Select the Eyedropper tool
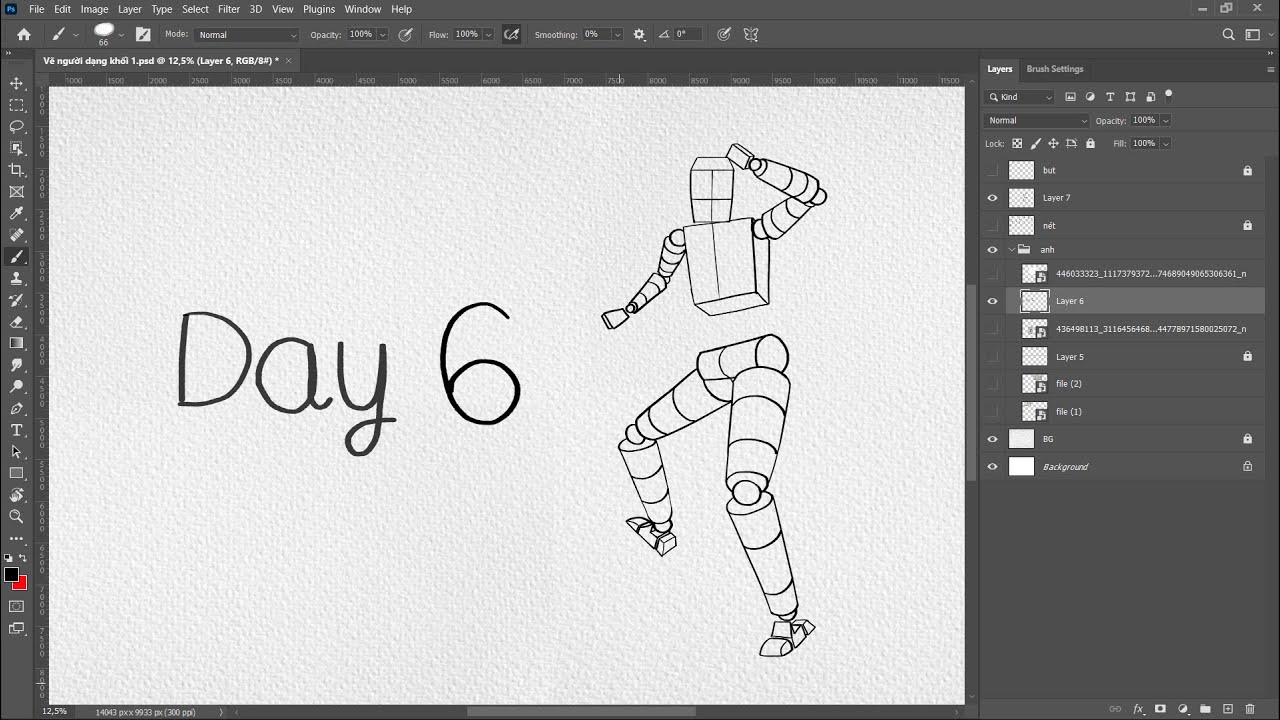Image resolution: width=1280 pixels, height=720 pixels. pyautogui.click(x=16, y=214)
